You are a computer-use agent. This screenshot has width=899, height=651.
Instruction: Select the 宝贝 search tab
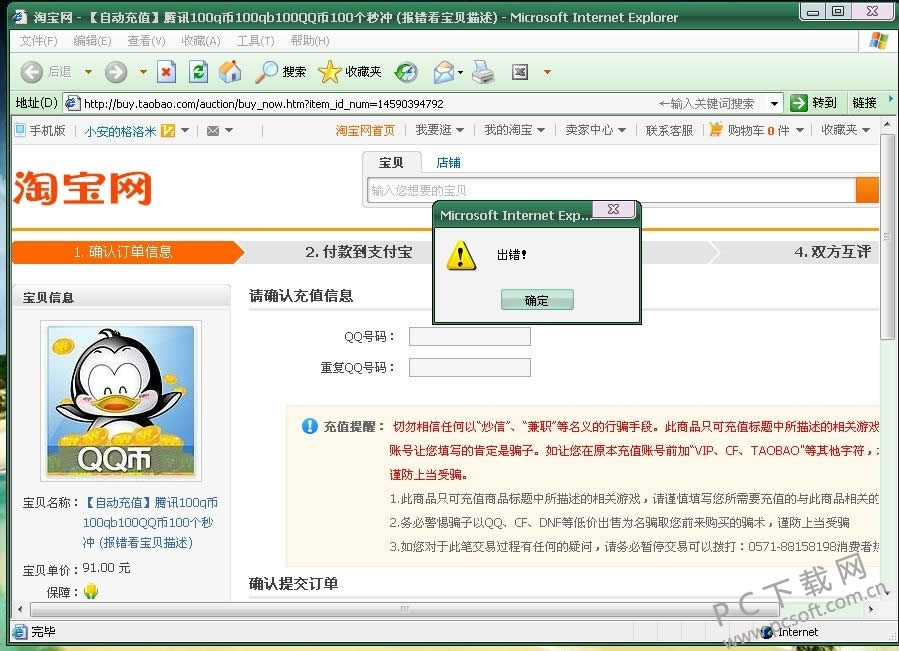(x=391, y=163)
